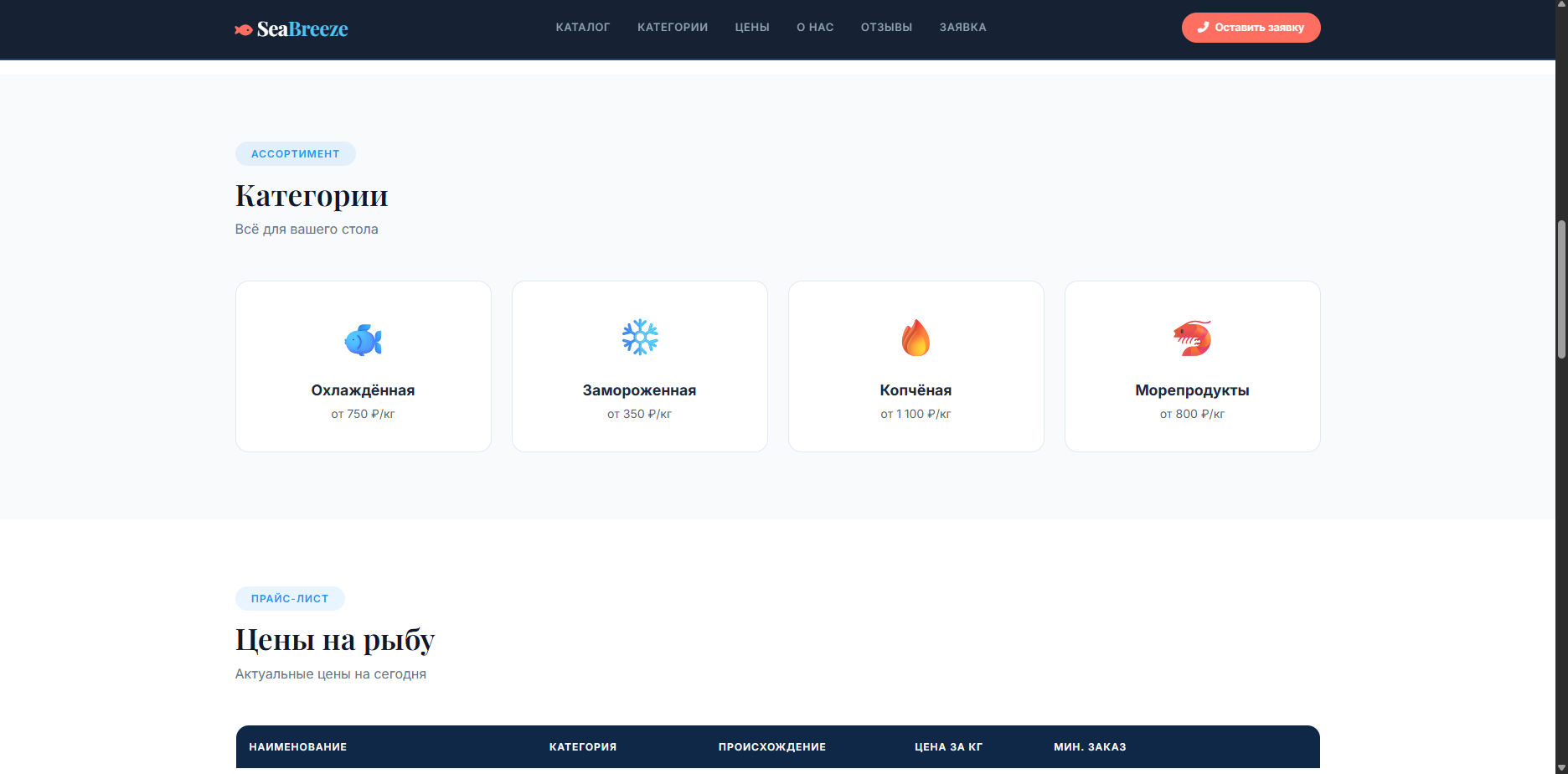1568x774 pixels.
Task: Click the АССОРТИМЕНТ badge
Action: [296, 154]
